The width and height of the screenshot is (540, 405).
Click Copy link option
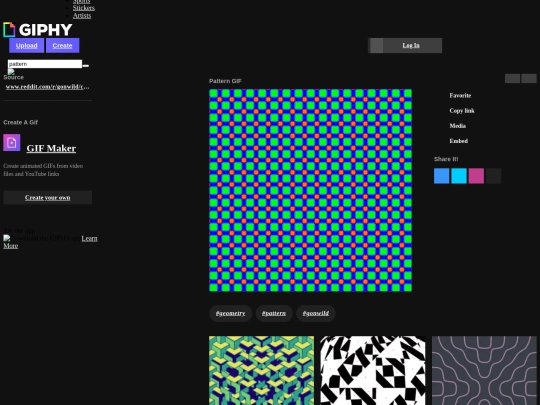click(x=462, y=111)
